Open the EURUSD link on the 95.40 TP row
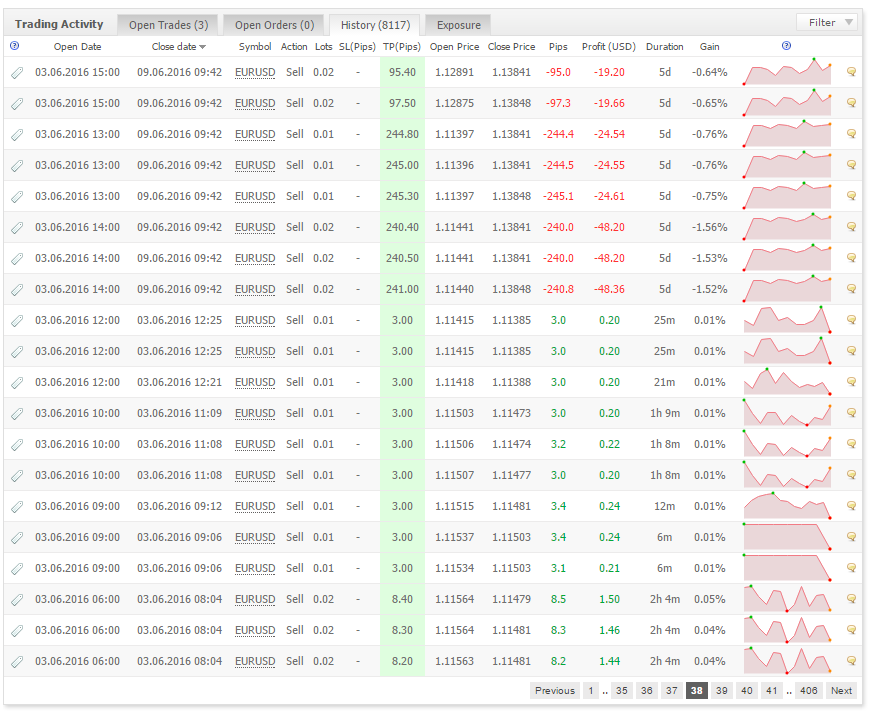Image resolution: width=872 pixels, height=712 pixels. (x=255, y=72)
